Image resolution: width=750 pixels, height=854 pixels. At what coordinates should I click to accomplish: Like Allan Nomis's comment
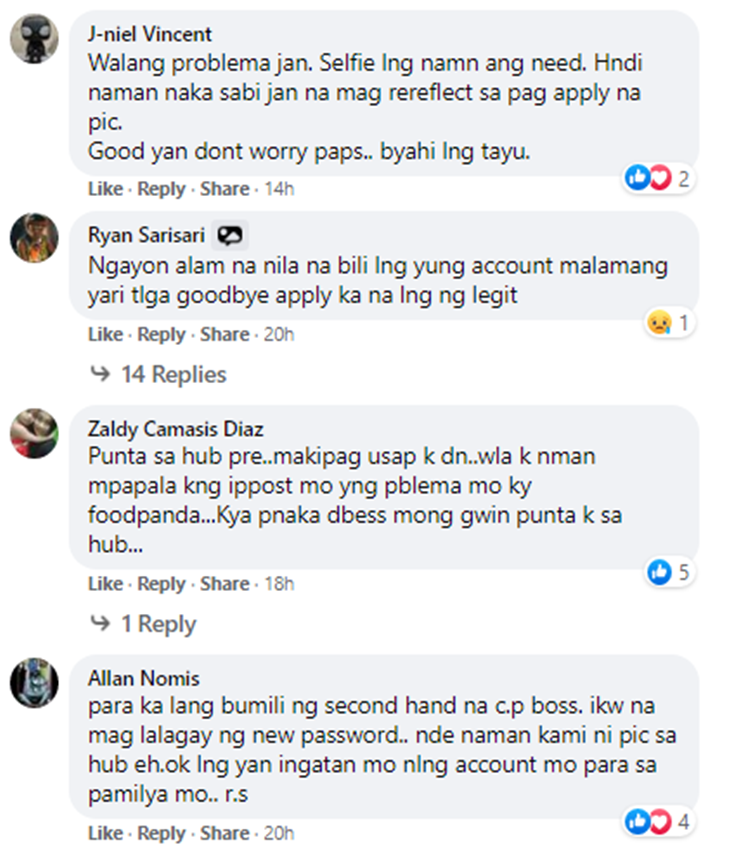(x=105, y=833)
